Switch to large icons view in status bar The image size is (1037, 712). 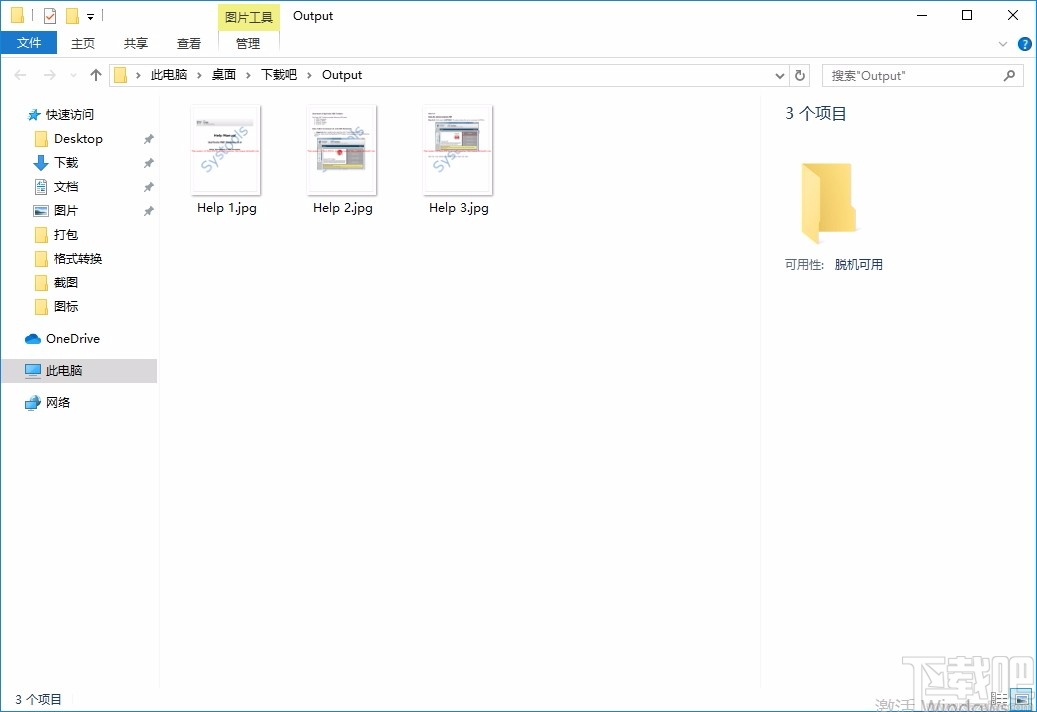coord(1021,698)
